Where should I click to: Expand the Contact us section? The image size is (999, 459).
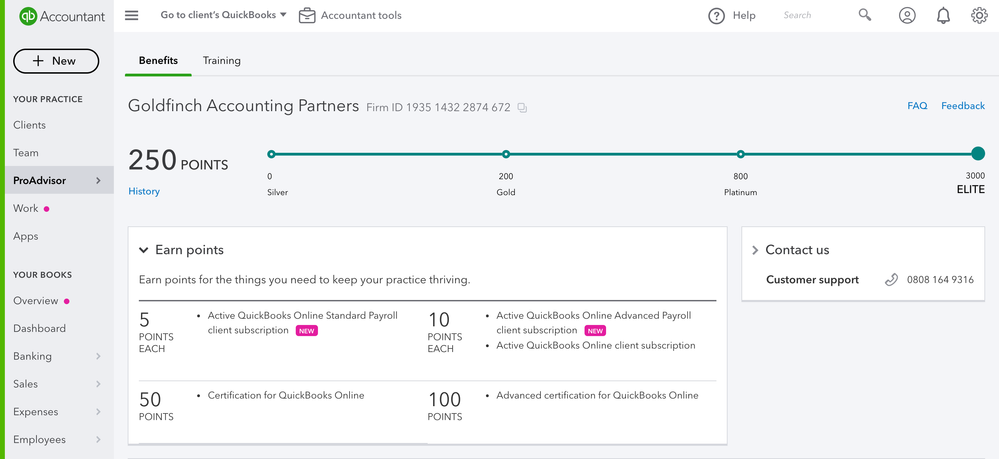click(x=755, y=250)
